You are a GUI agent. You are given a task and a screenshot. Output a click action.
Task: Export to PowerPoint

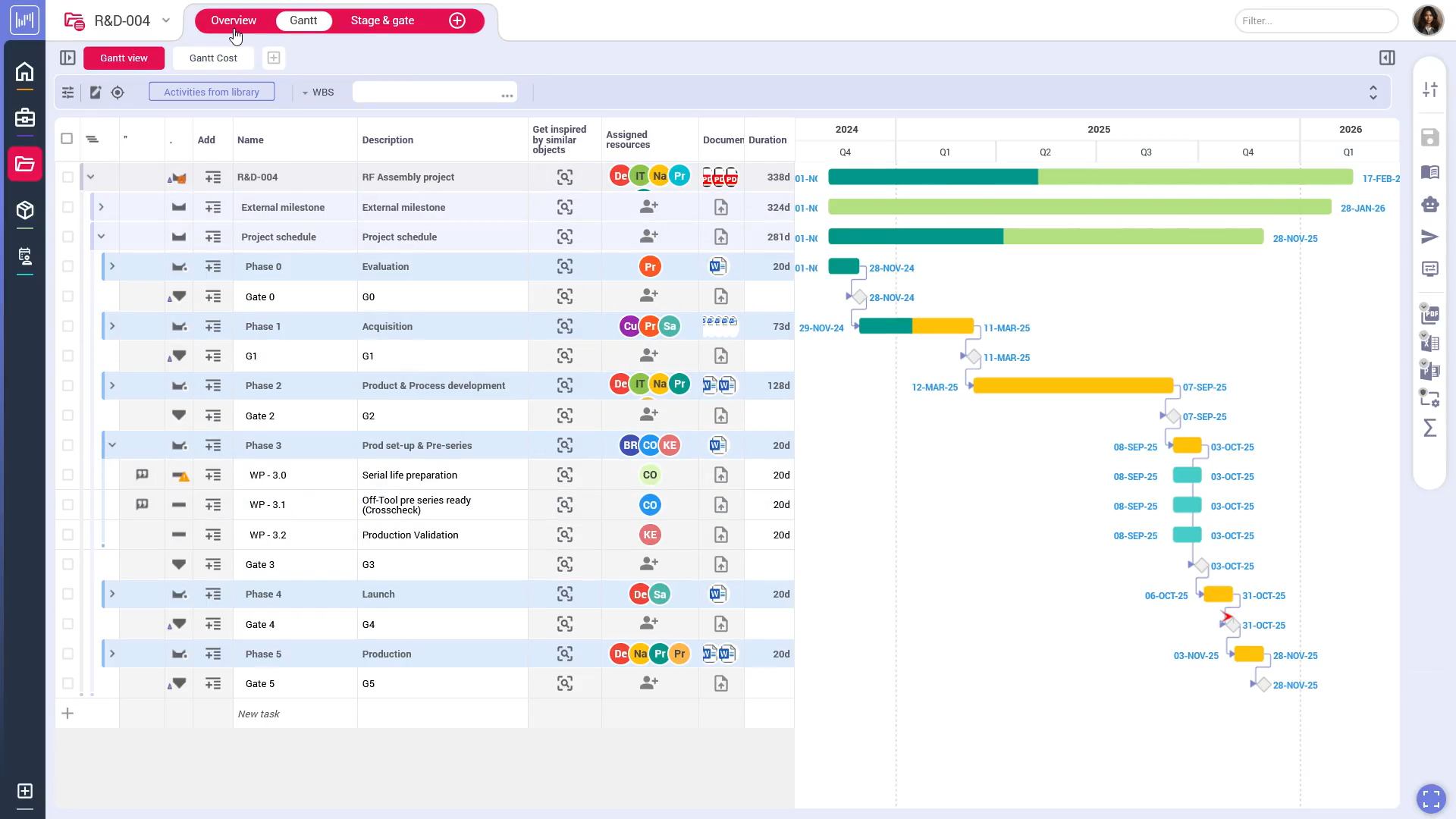coord(1432,371)
